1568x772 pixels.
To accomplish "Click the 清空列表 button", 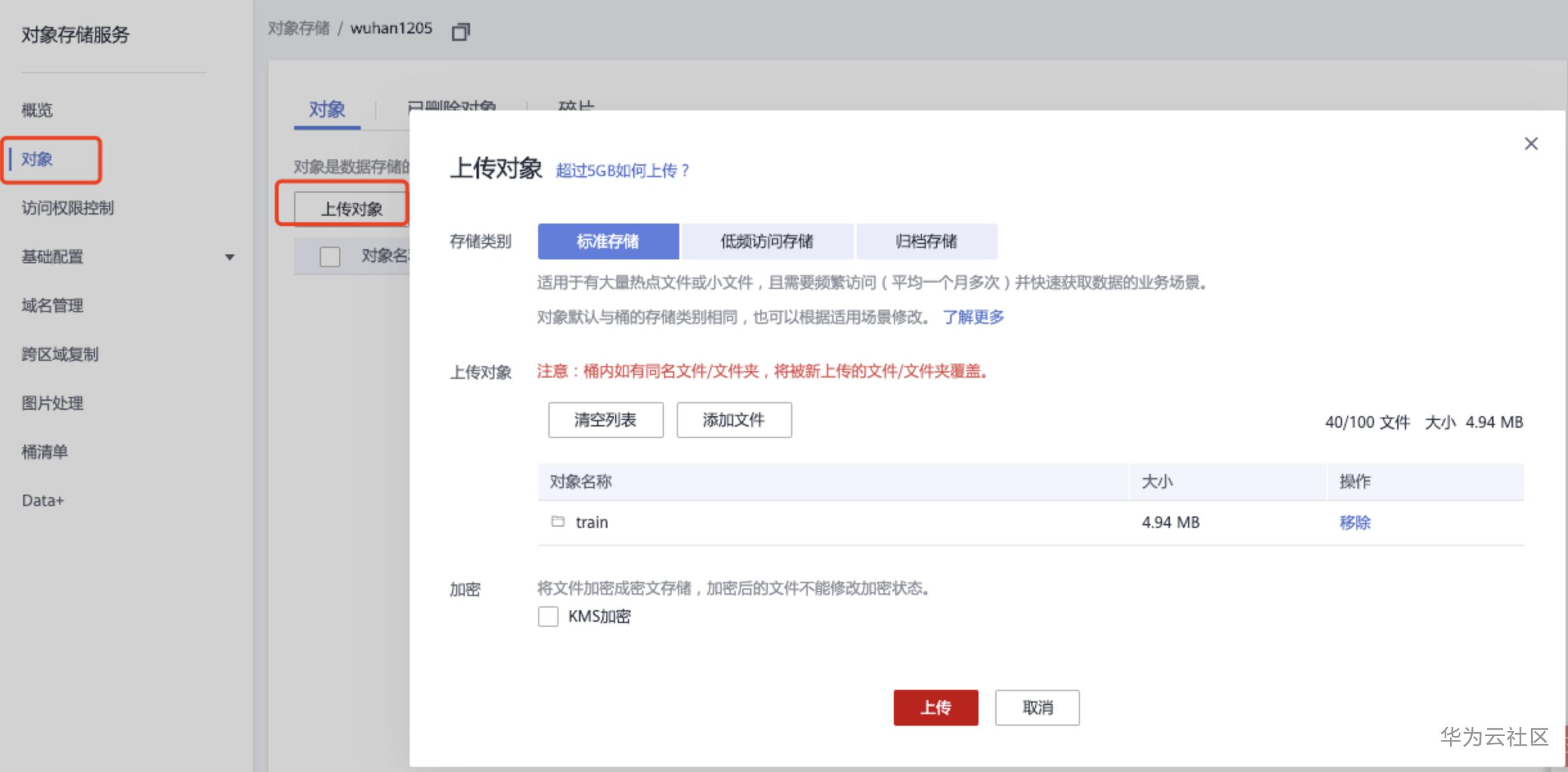I will point(605,419).
